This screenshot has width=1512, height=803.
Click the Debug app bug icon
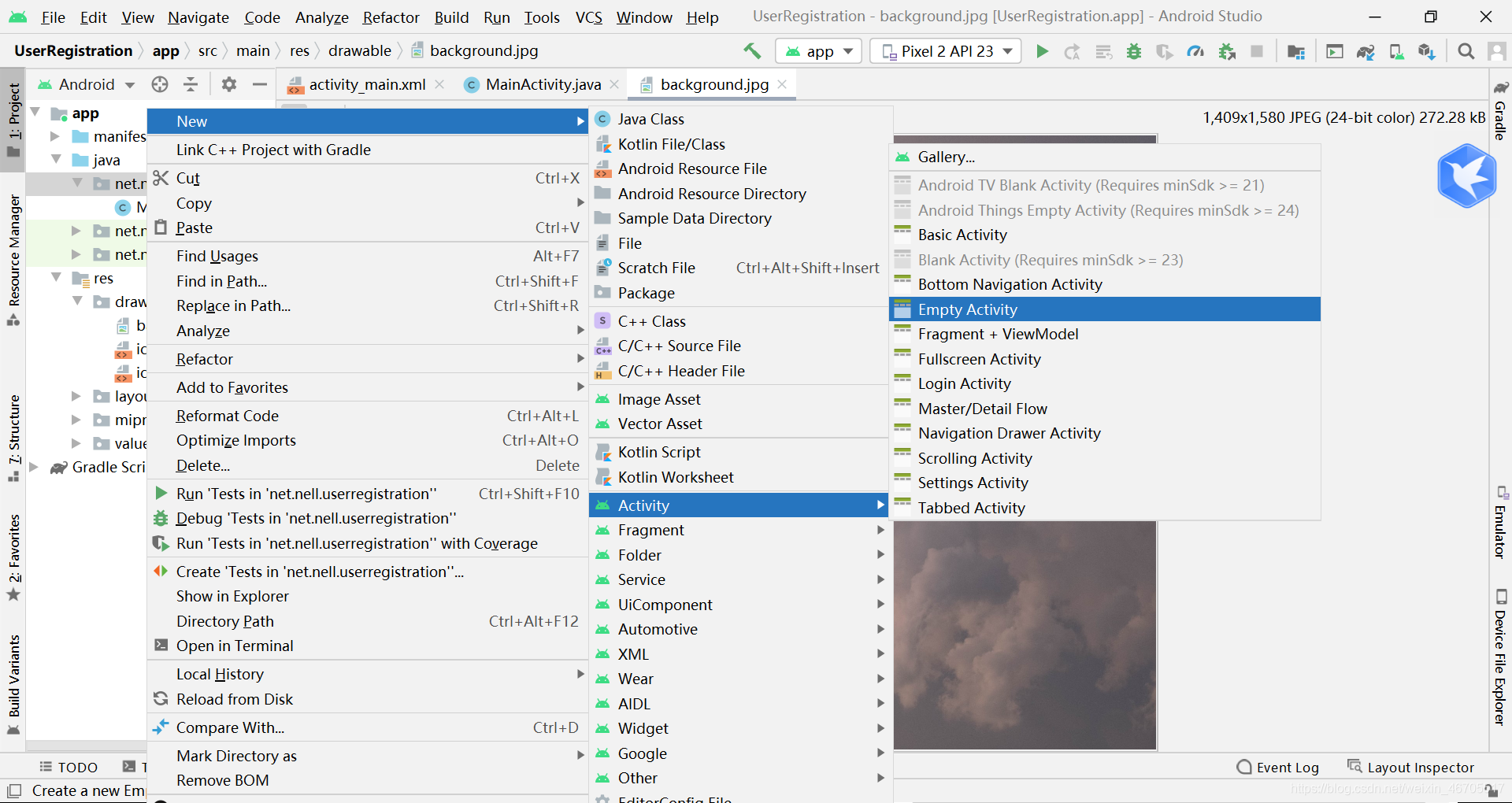point(1134,51)
